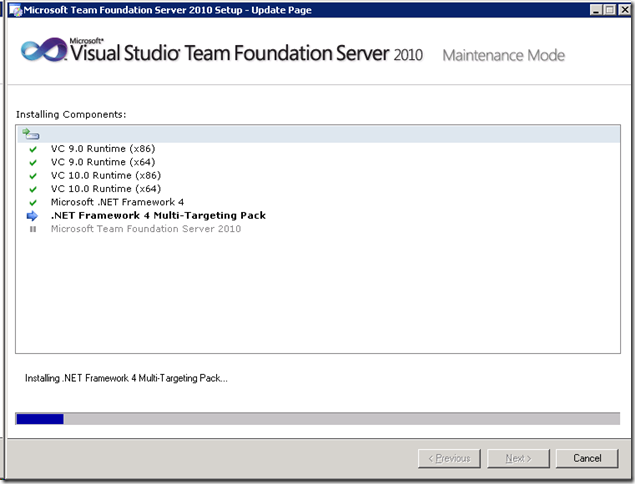Image resolution: width=635 pixels, height=484 pixels.
Task: Click the green checkmark beside VC 10.0 Runtime (x64)
Action: [x=33, y=188]
